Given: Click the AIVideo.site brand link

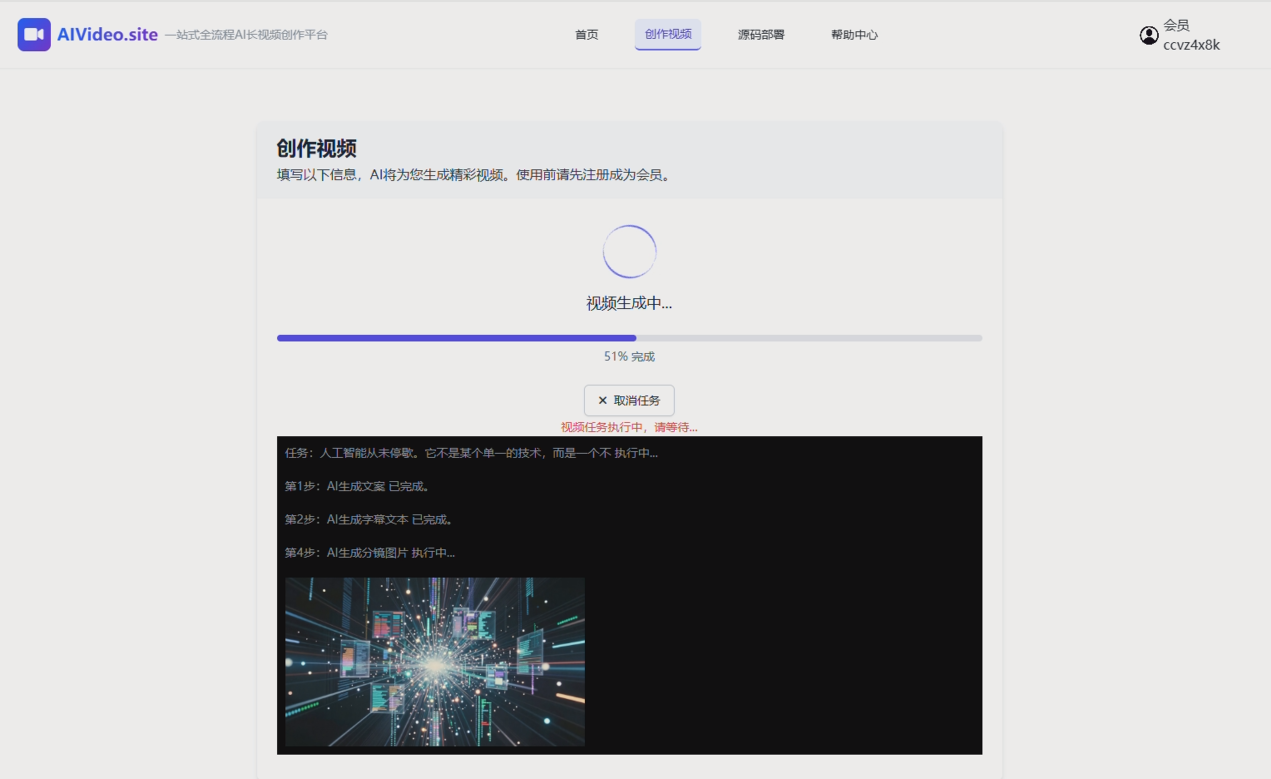Looking at the screenshot, I should 107,34.
